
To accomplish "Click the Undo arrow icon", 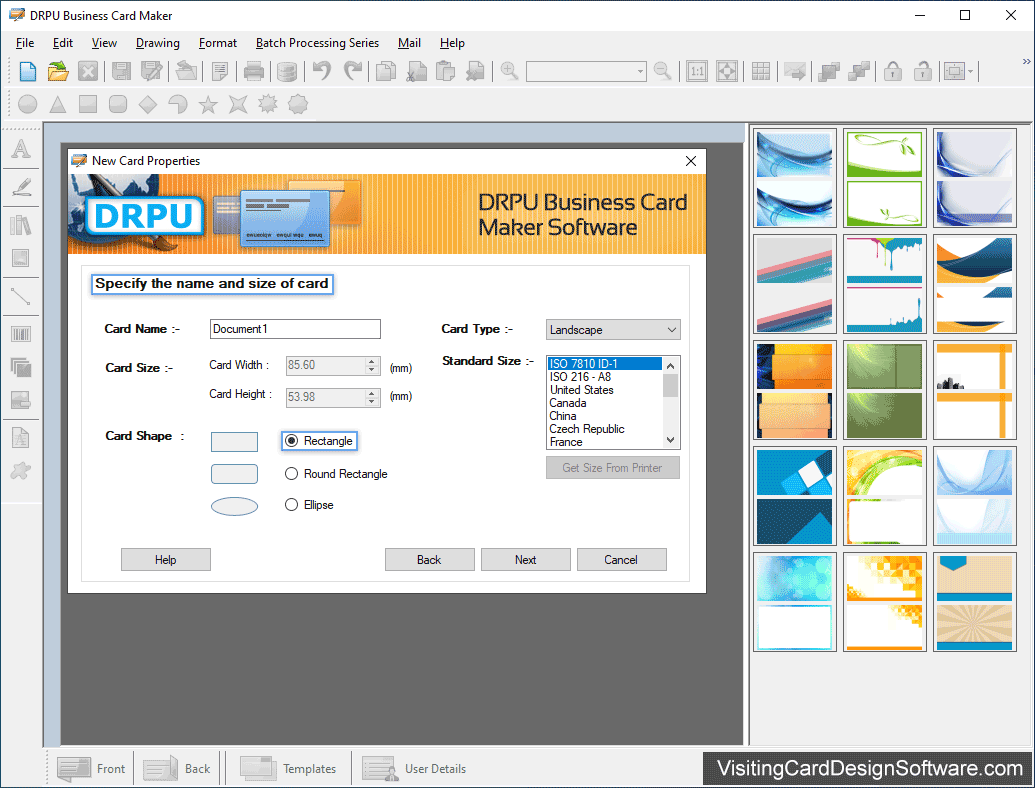I will (x=322, y=70).
